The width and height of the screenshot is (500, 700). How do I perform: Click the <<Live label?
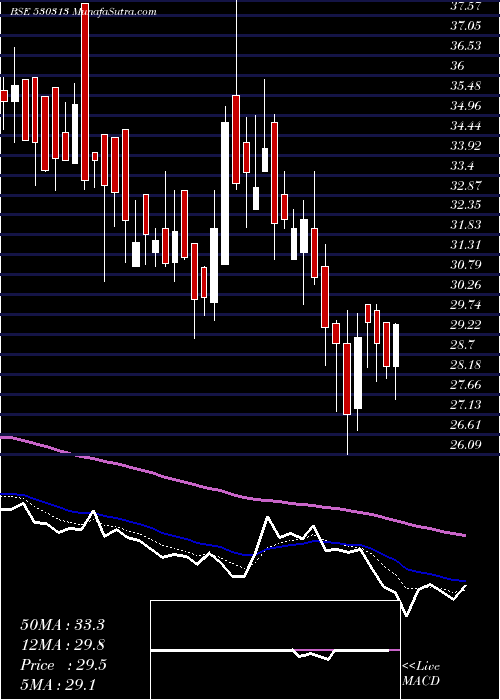421,667
